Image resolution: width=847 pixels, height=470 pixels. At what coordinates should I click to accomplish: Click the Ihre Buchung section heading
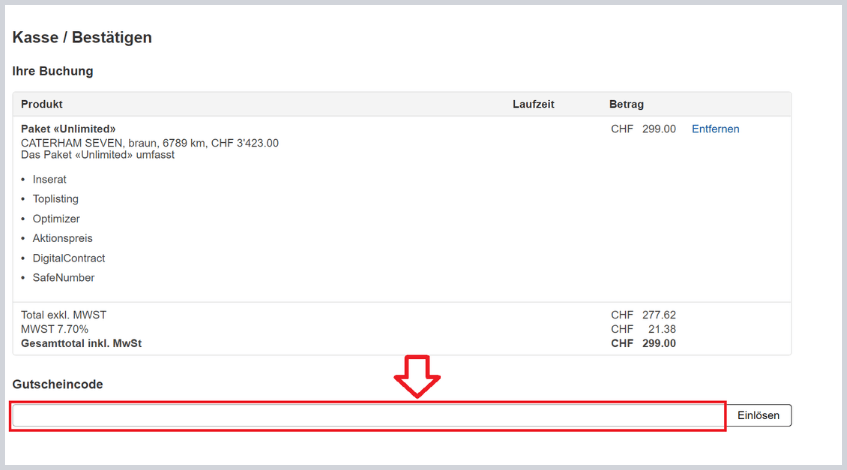coord(52,72)
